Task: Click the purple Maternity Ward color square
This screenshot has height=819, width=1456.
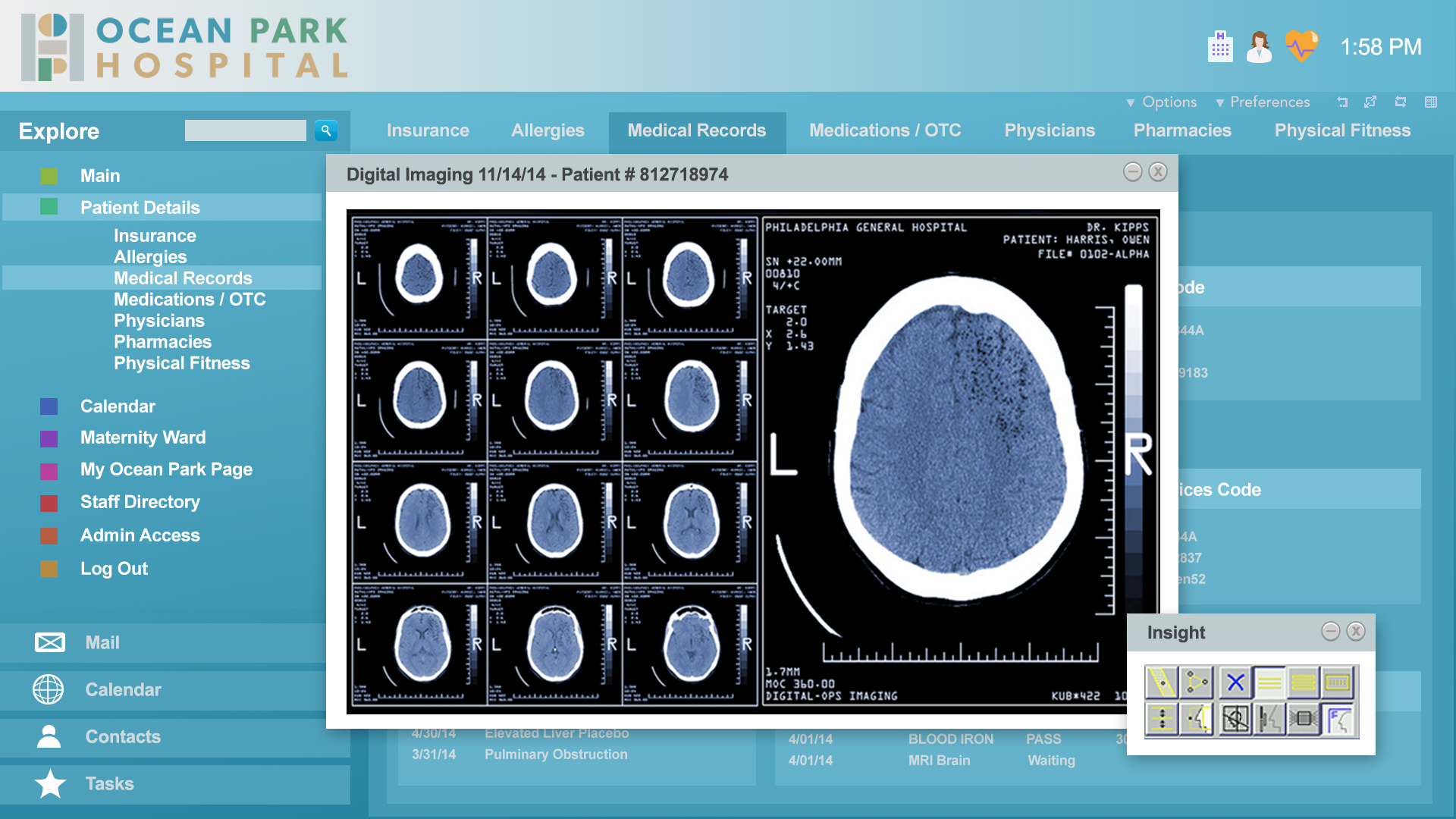Action: 49,438
